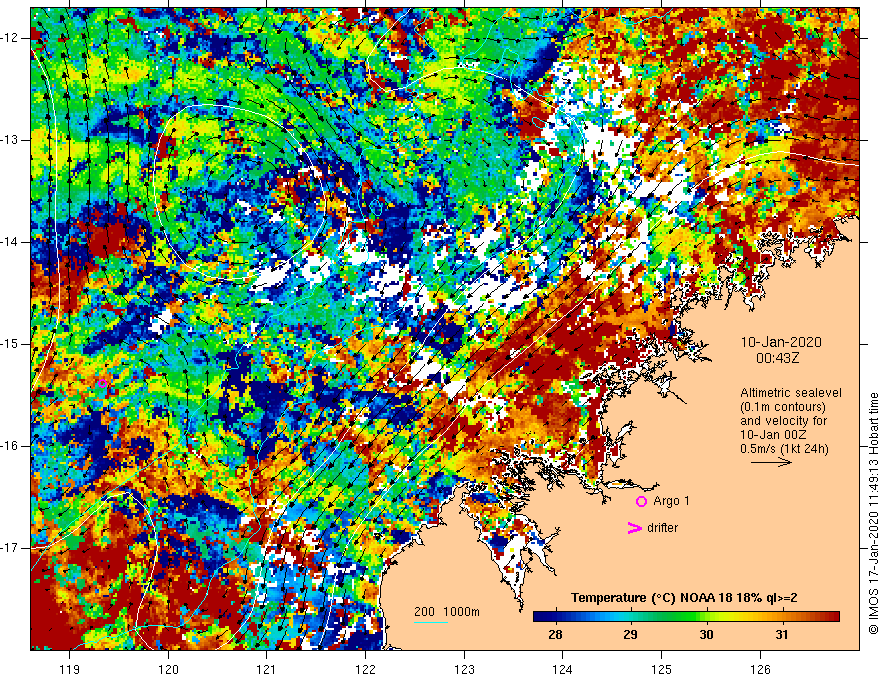Click the 'drifter' legend label
Screen dimensions: 880x680
click(x=662, y=528)
